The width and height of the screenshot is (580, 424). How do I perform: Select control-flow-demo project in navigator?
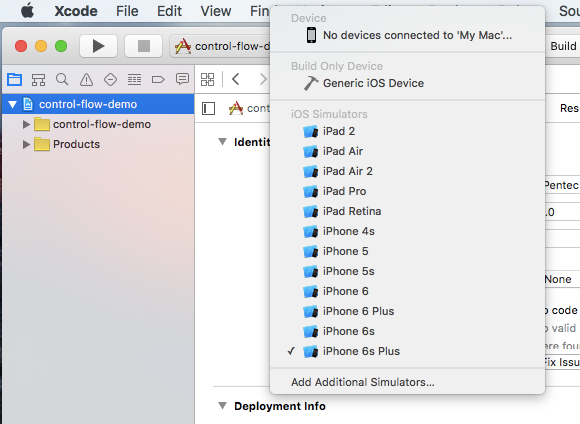[98, 104]
